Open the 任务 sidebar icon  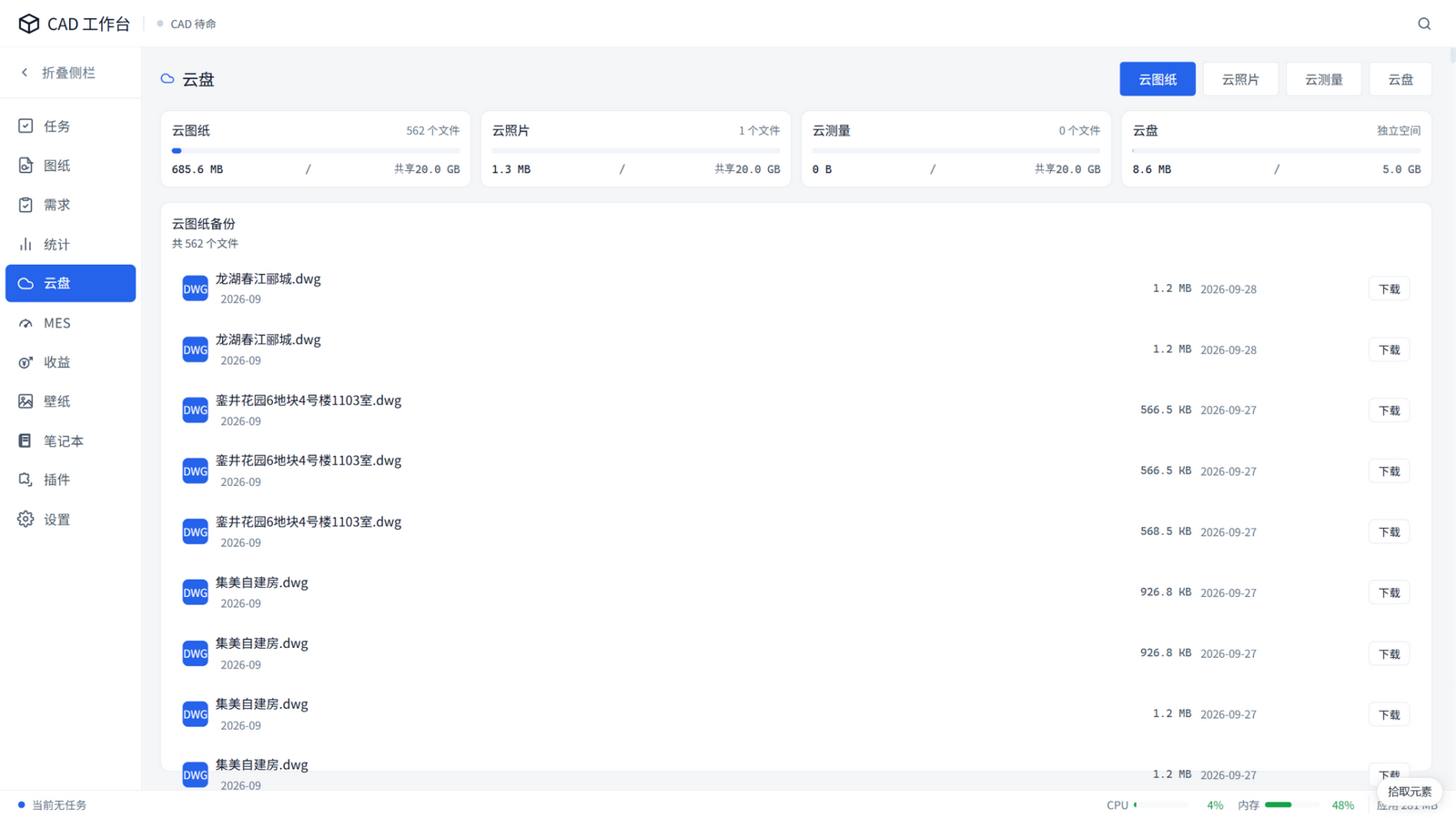(25, 126)
